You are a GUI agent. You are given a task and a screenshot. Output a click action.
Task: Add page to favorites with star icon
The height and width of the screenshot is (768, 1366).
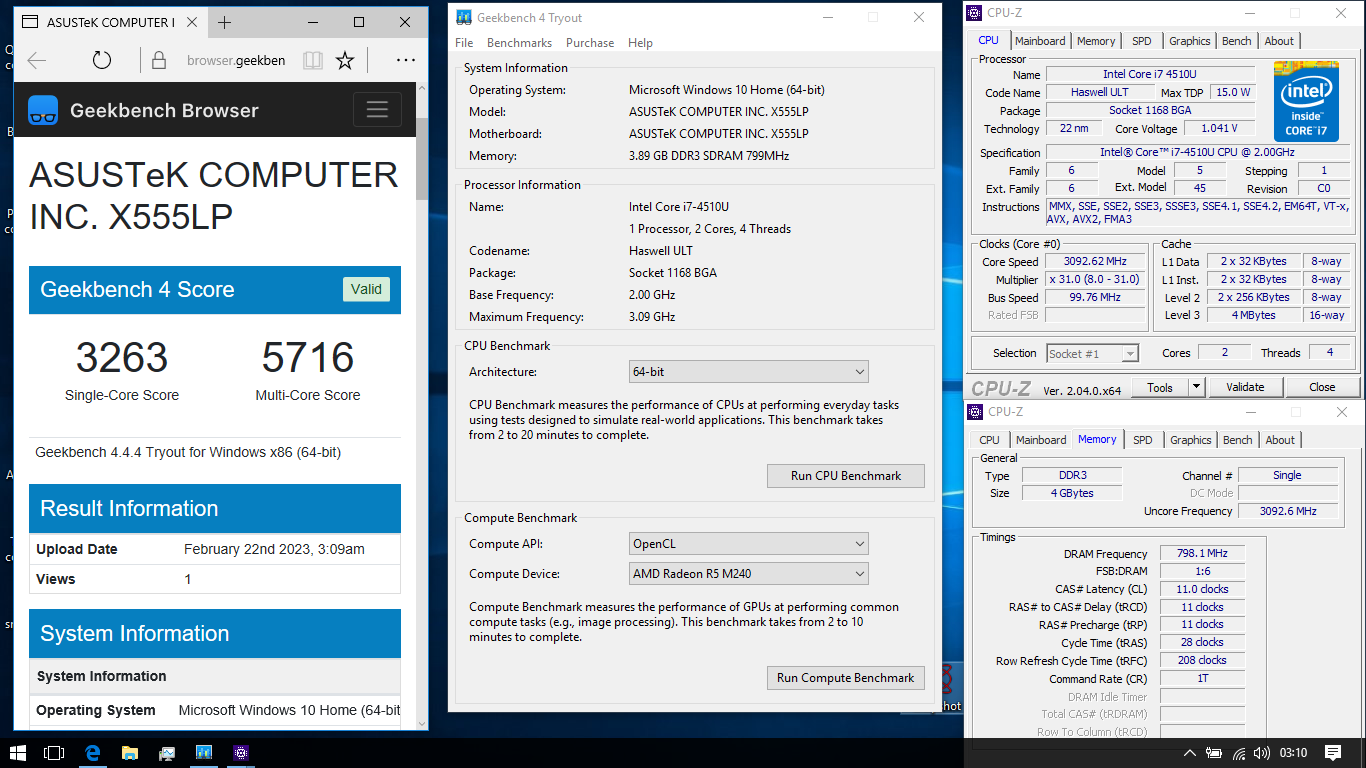click(x=345, y=60)
